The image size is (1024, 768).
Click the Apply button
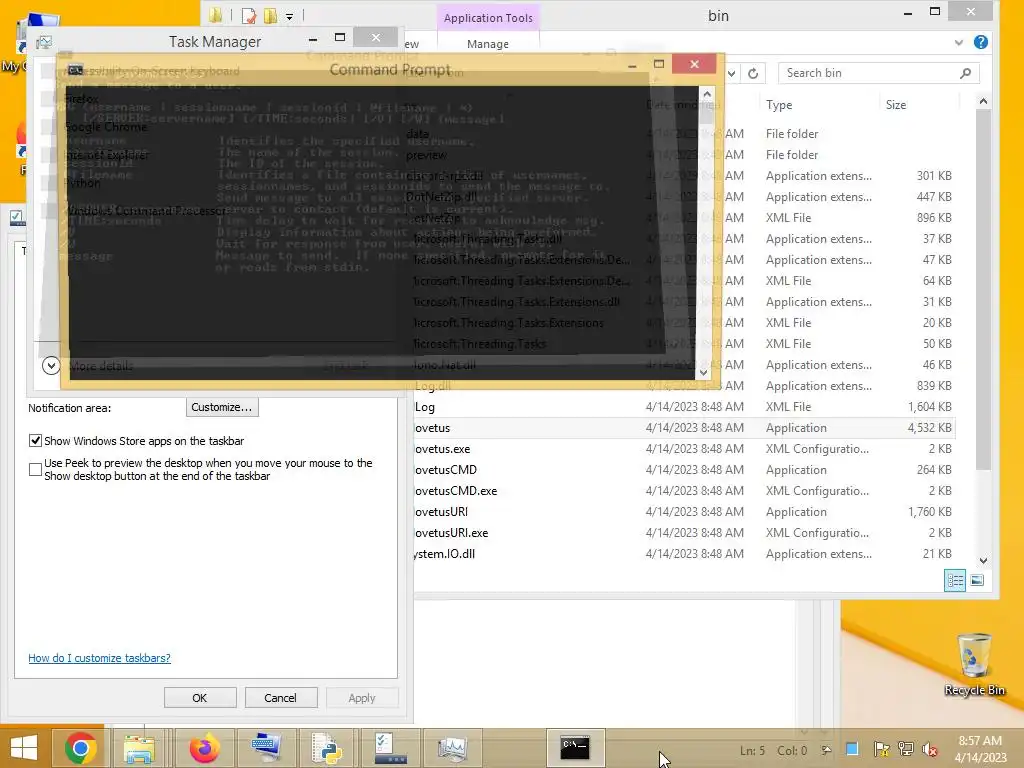click(362, 697)
